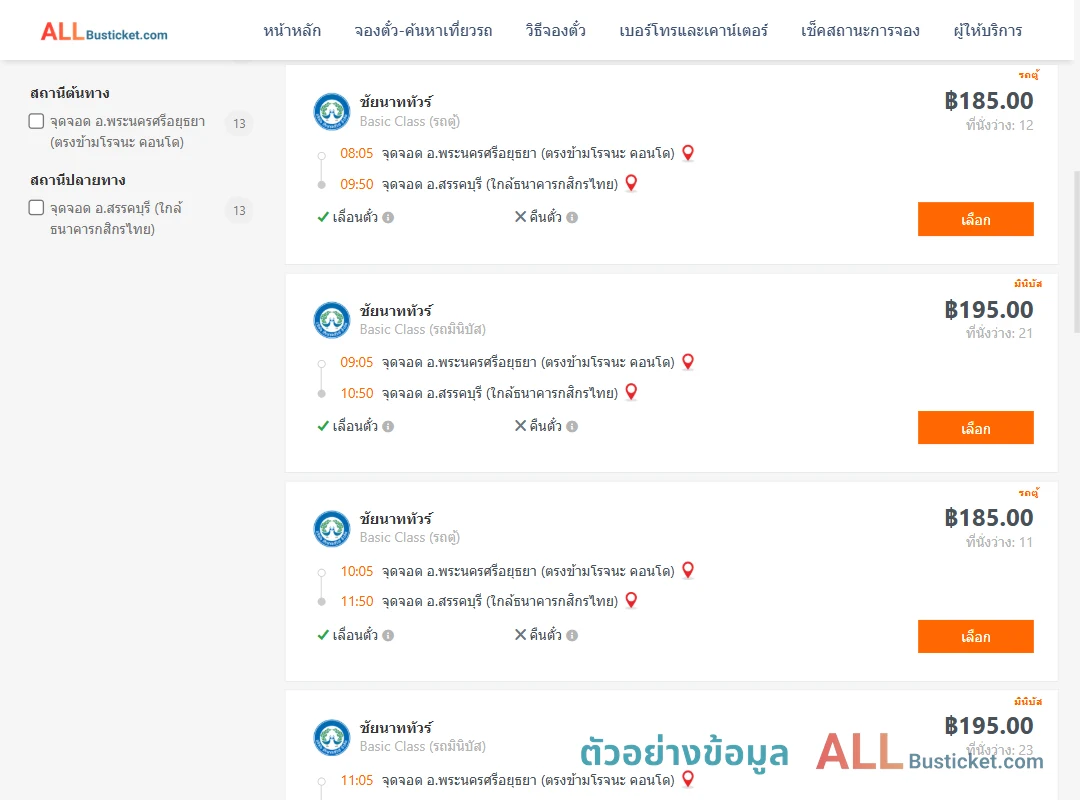
Task: Check destination station จุดจอด อ.สรรคบุรี filter
Action: [37, 208]
